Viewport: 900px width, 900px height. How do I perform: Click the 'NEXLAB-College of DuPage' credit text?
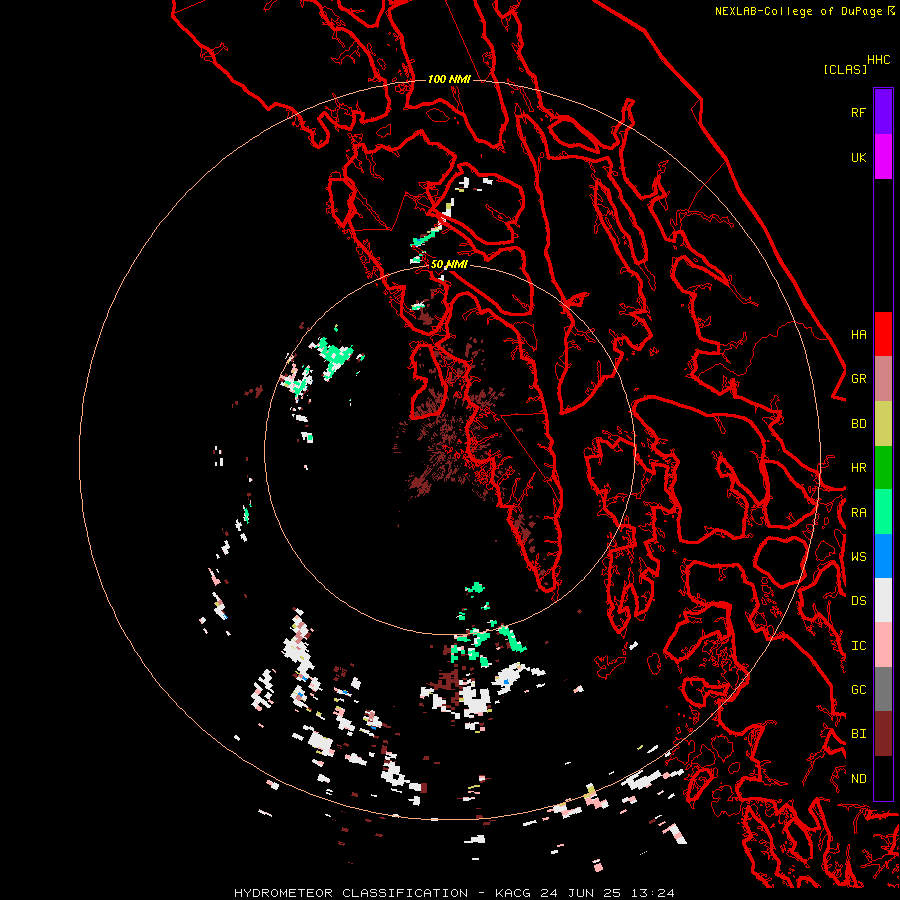point(798,11)
